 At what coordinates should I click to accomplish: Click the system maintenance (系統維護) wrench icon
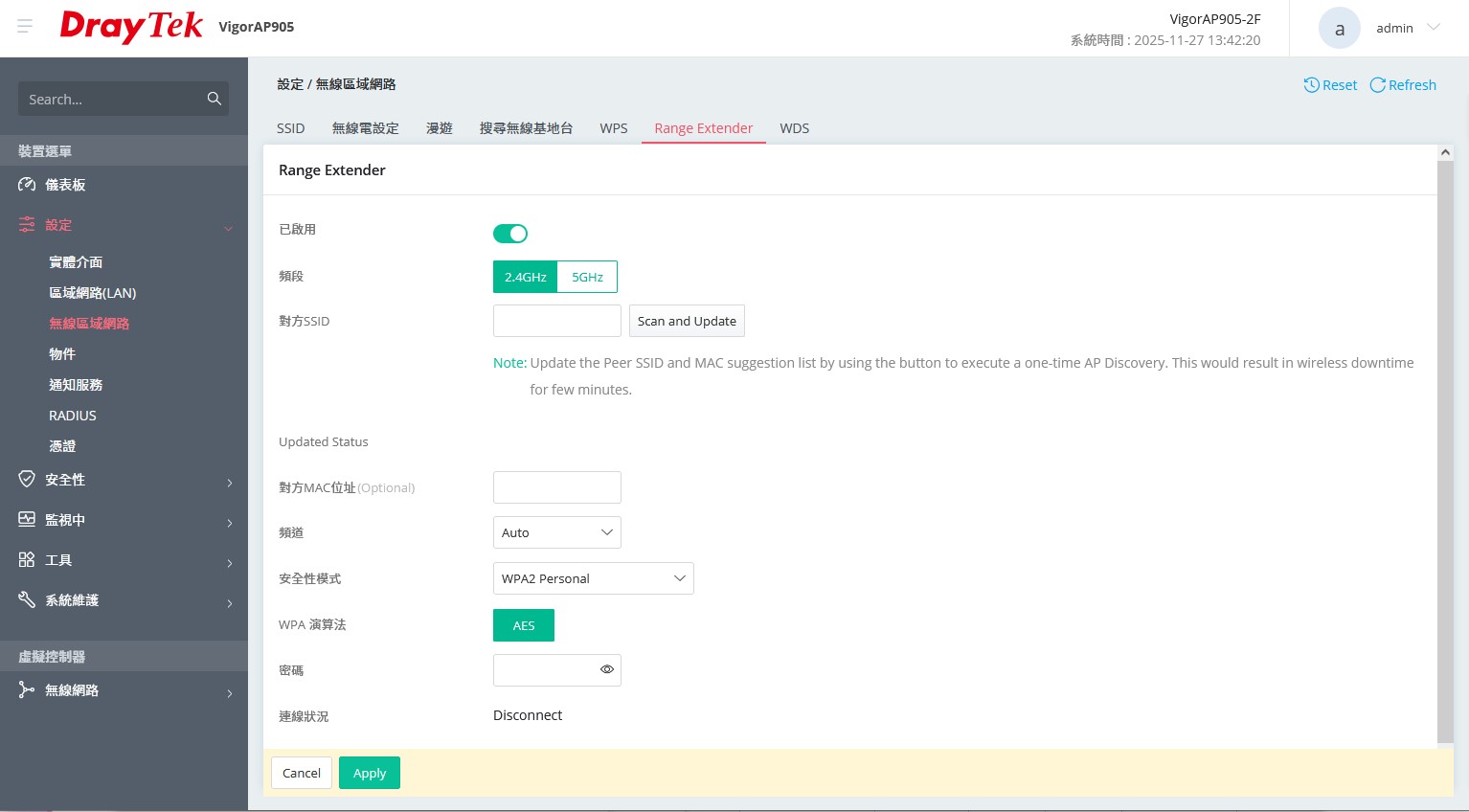[27, 600]
